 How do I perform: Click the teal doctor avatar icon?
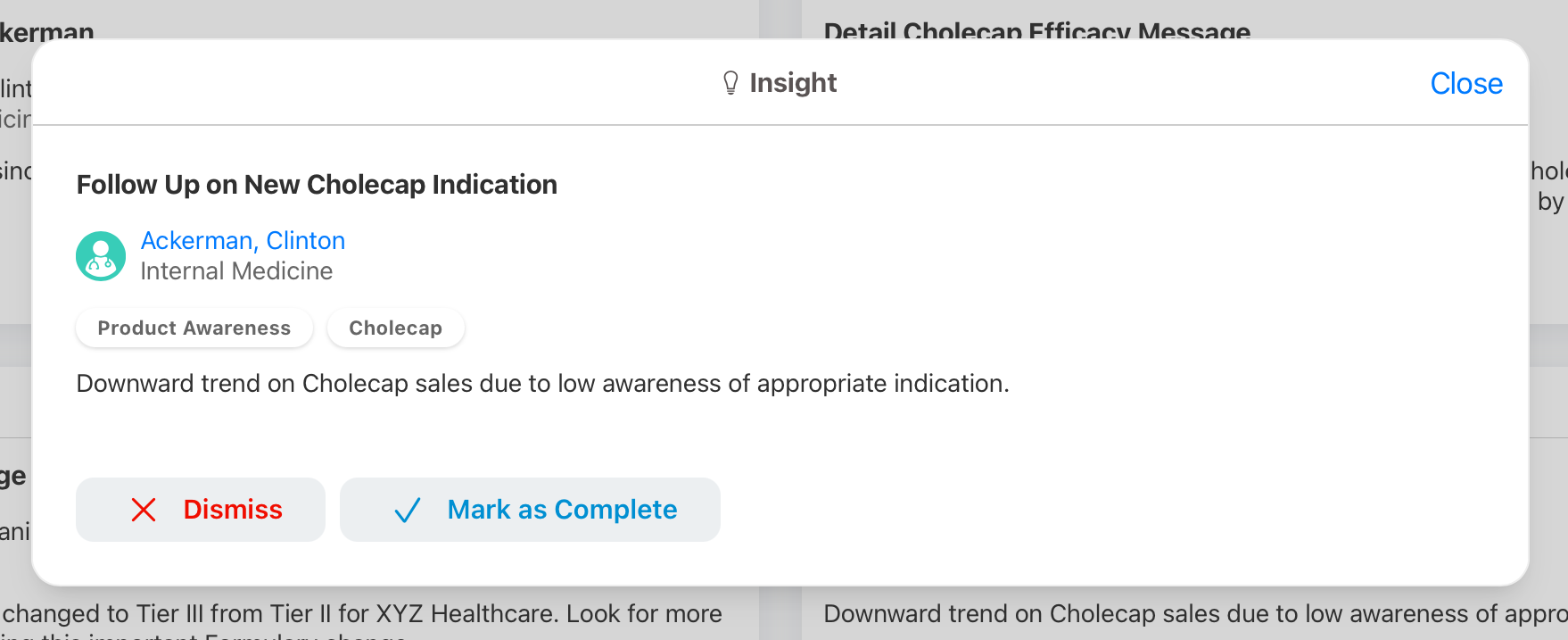coord(101,256)
